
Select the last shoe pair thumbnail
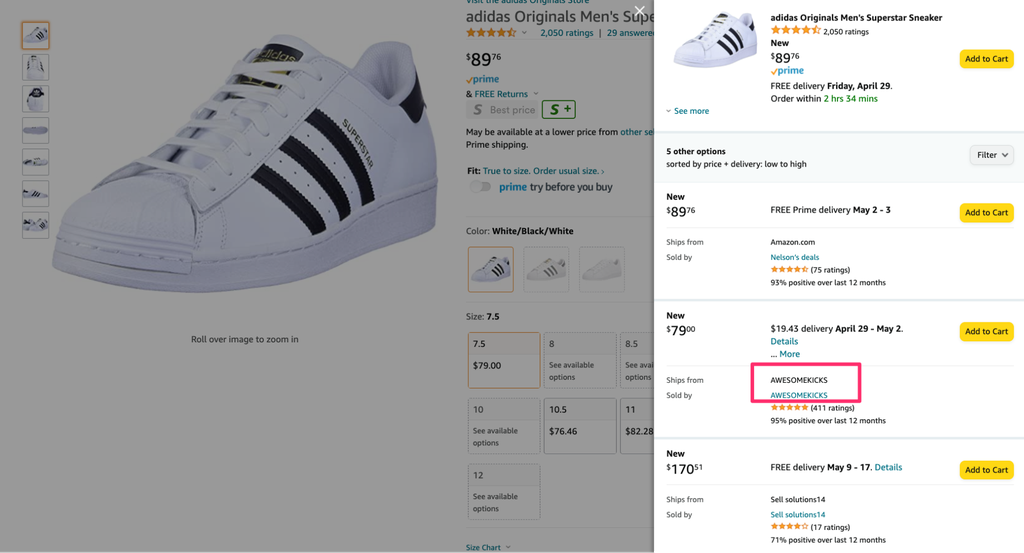[x=36, y=224]
